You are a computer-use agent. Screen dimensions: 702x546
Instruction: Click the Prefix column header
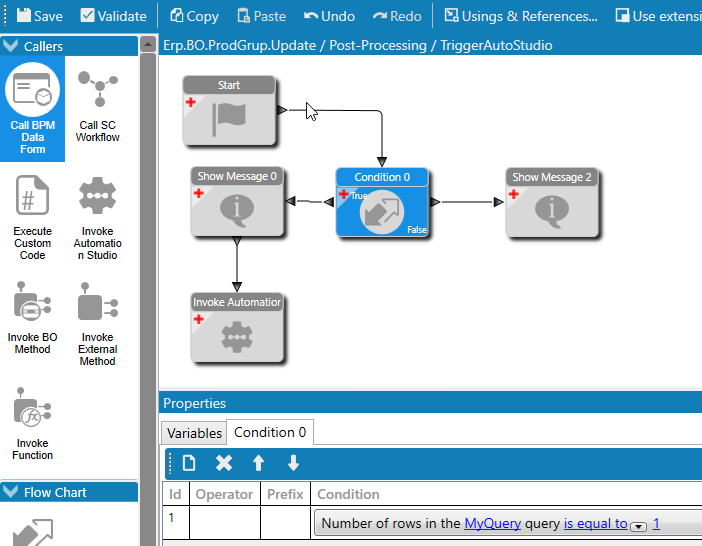tap(285, 494)
